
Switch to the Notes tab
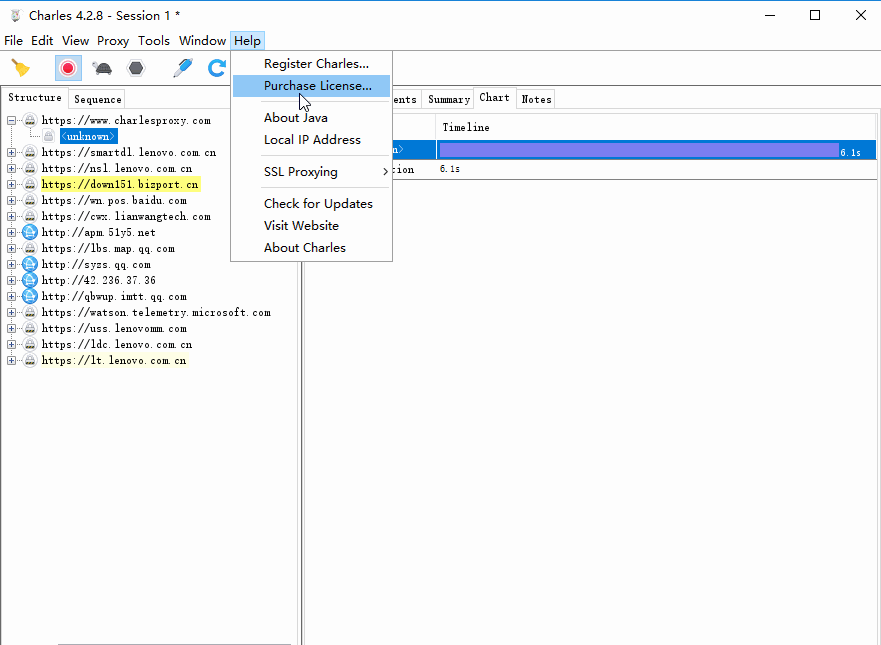(537, 99)
